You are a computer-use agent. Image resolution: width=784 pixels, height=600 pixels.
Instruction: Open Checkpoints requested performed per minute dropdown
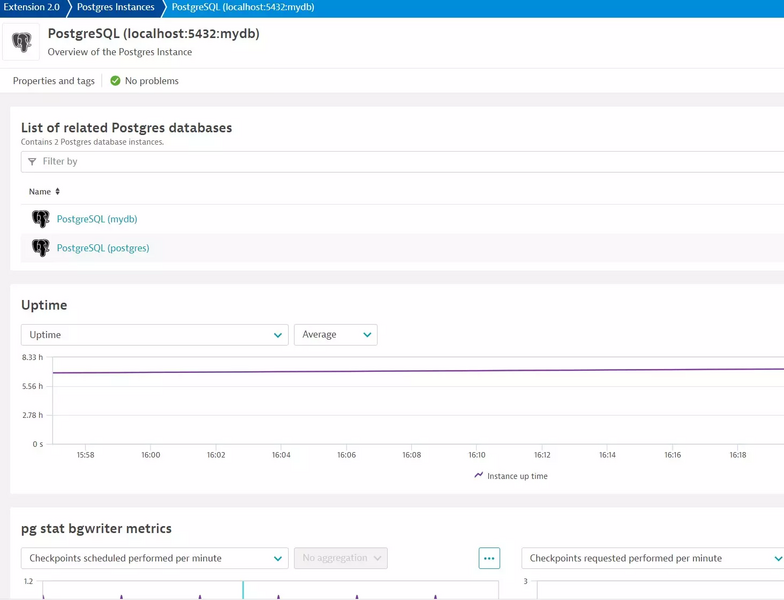pos(652,559)
